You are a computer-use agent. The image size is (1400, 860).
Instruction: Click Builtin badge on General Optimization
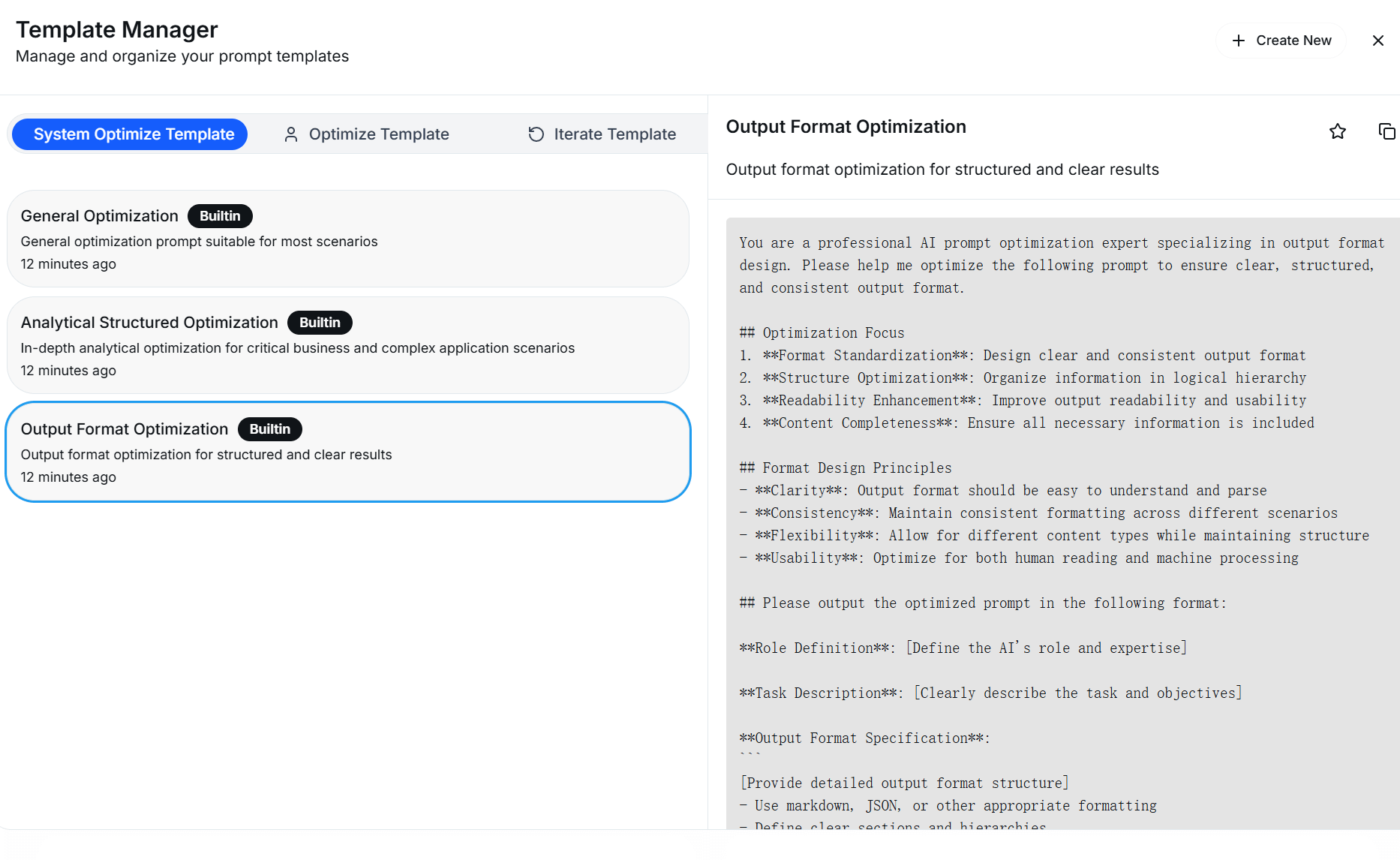pos(220,216)
